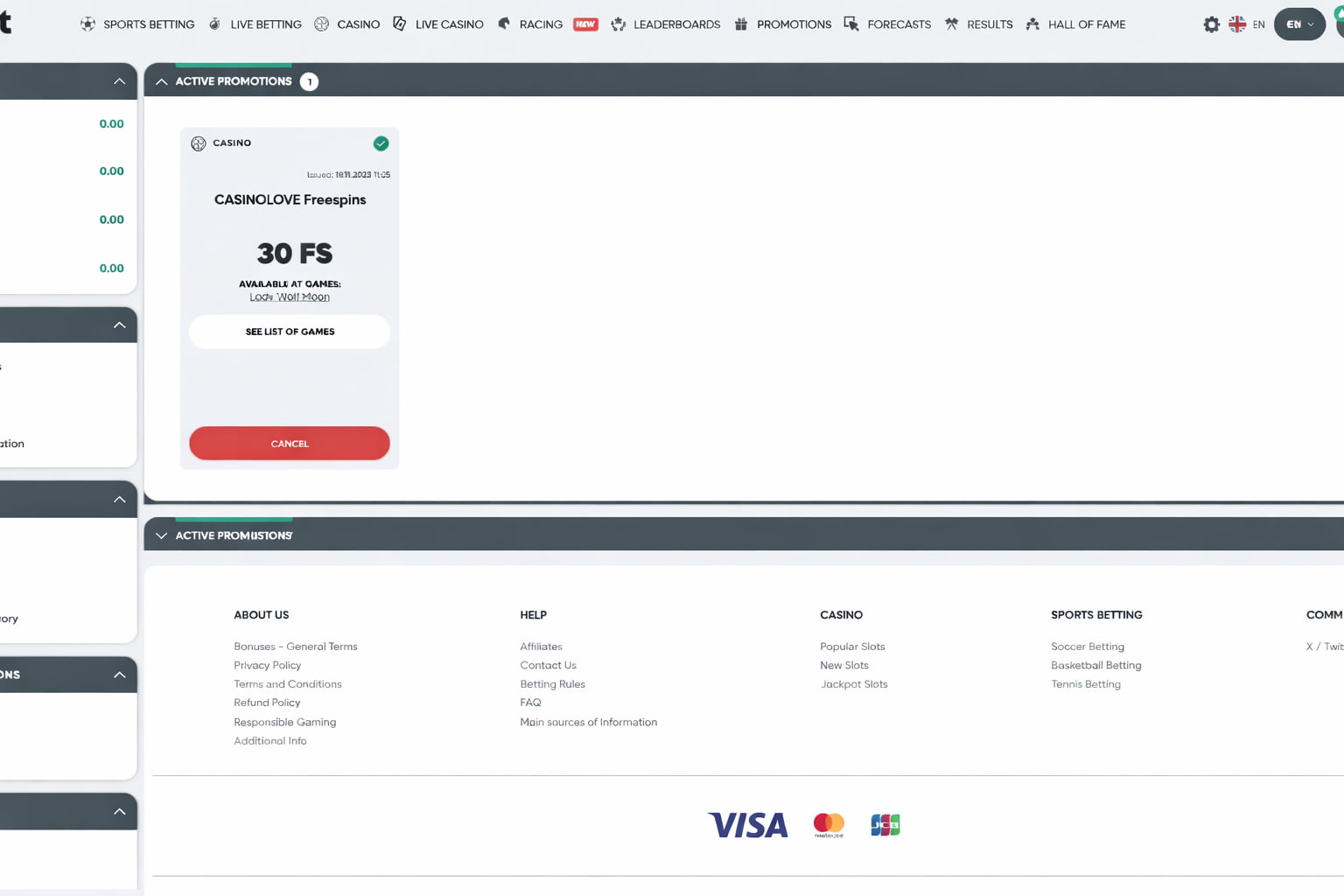Open the Popular Slots footer link
The height and width of the screenshot is (896, 1344).
click(x=852, y=647)
